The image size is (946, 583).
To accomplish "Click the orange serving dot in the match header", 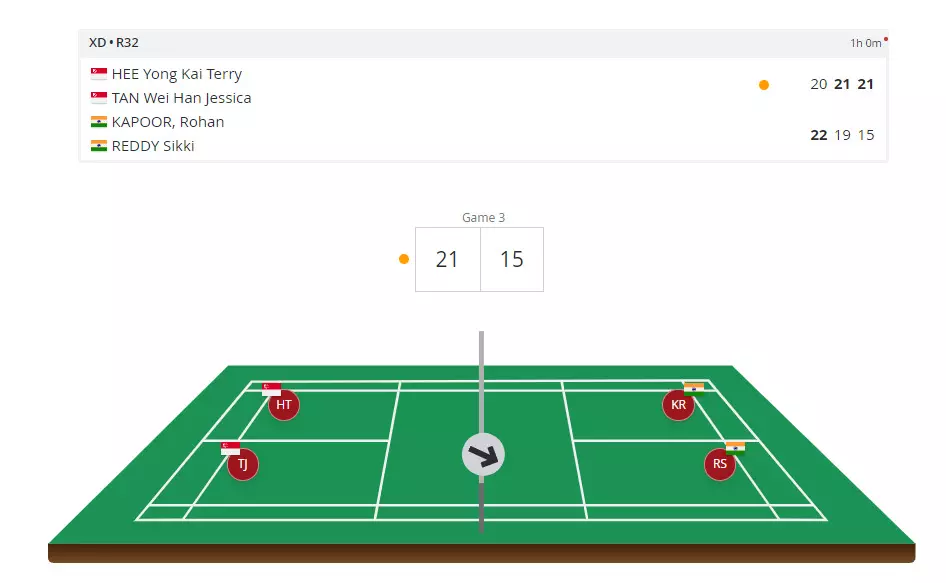I will pyautogui.click(x=764, y=85).
